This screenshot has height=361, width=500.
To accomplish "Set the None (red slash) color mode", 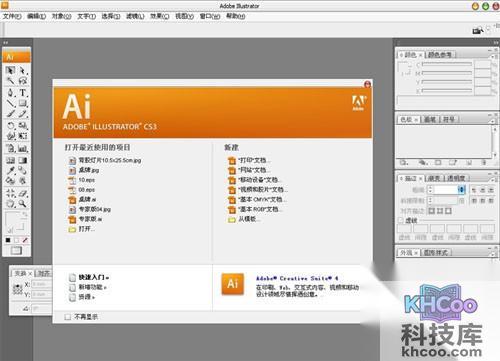I will coord(25,240).
